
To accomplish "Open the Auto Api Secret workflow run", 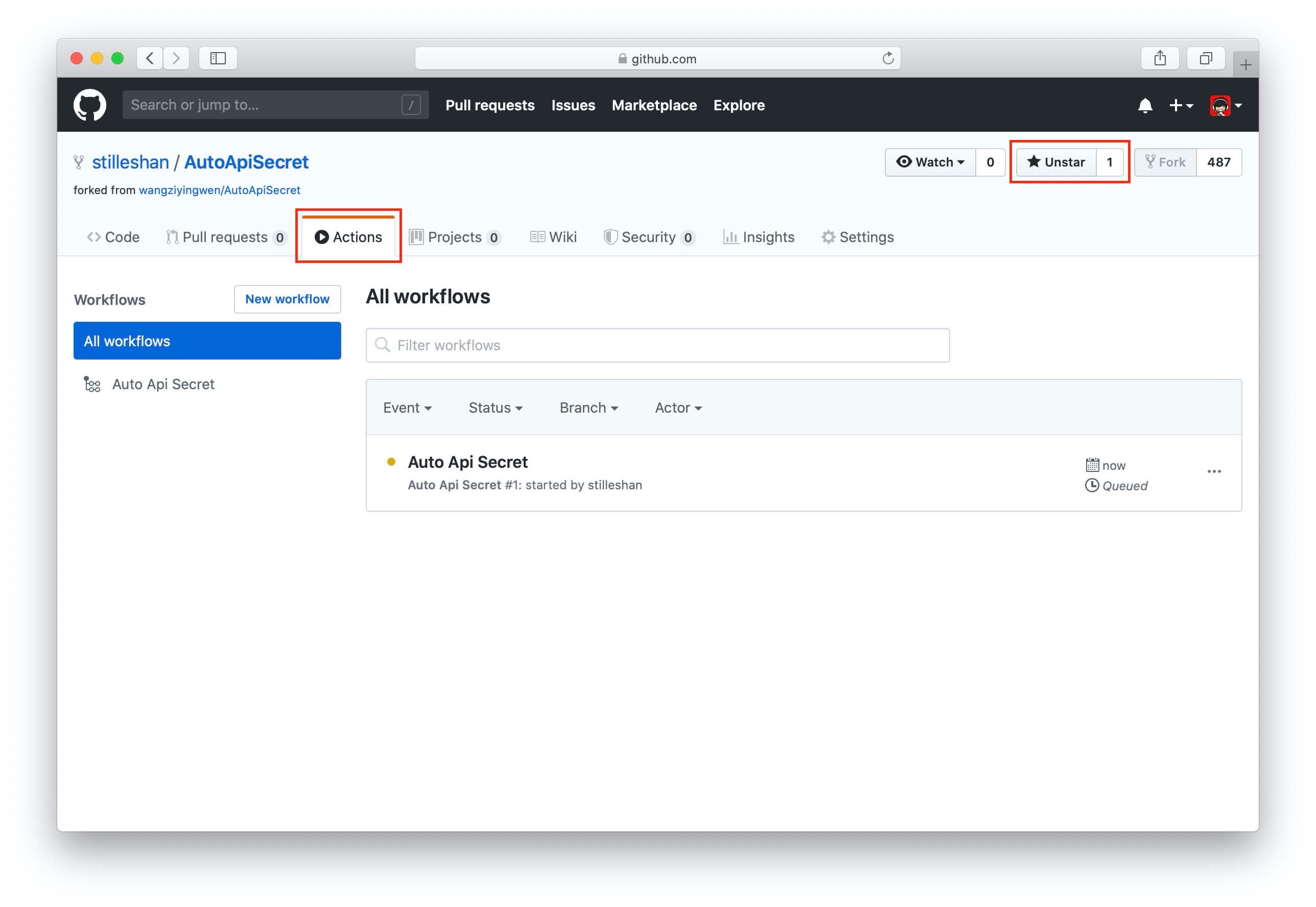I will coord(467,462).
